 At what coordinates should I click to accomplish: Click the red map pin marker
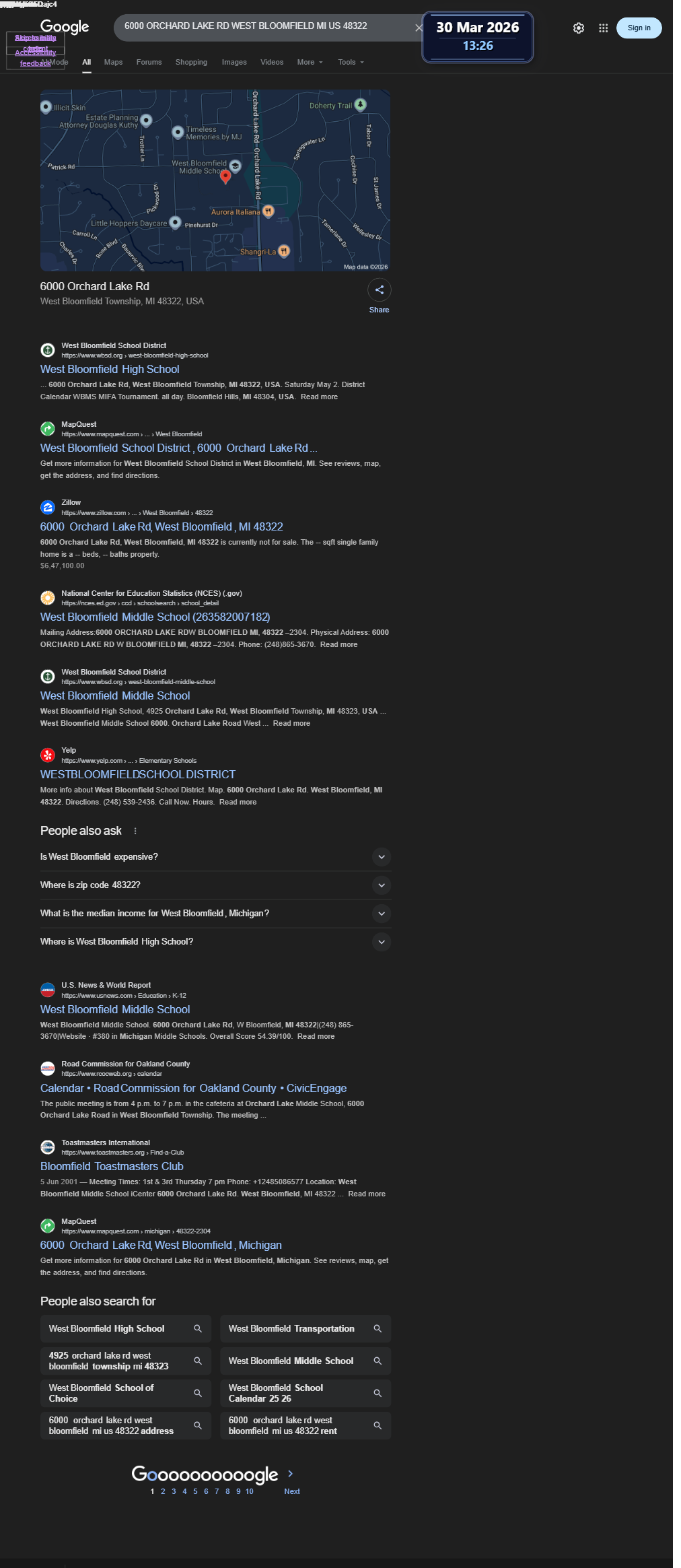226,176
